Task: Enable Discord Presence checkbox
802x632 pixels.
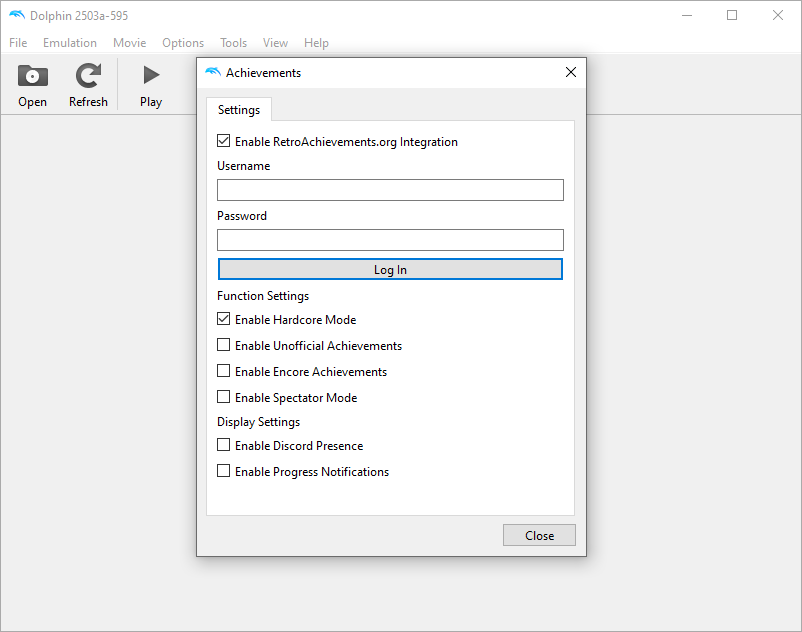Action: click(x=224, y=446)
